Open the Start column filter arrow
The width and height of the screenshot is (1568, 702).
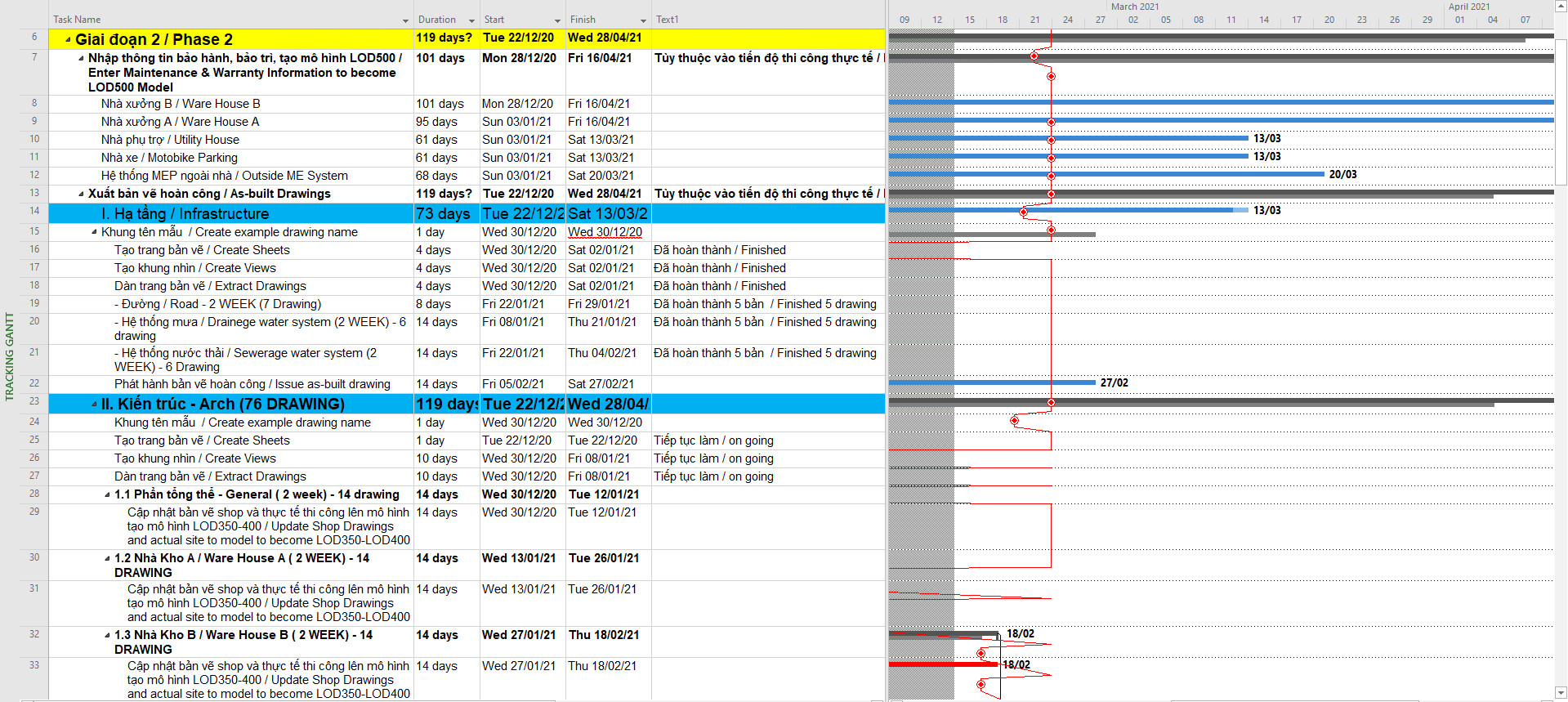(x=557, y=20)
